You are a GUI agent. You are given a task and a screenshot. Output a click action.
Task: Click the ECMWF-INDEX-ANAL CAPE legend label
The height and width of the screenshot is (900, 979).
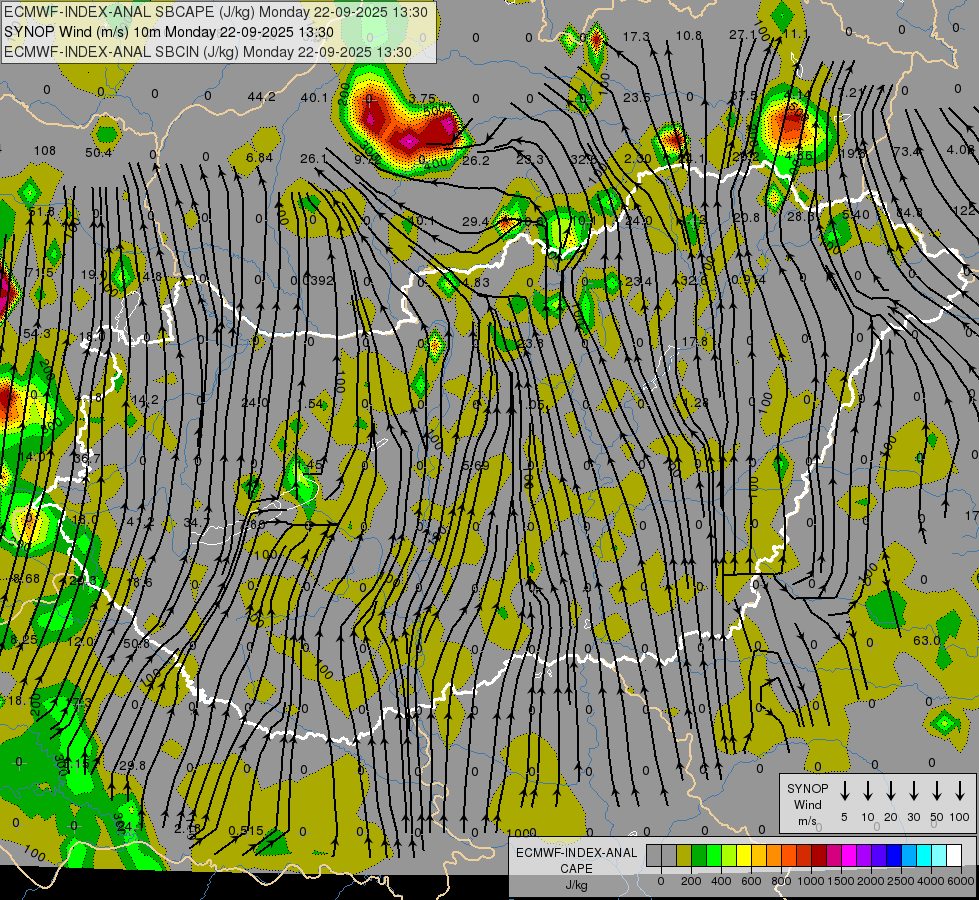tap(576, 860)
